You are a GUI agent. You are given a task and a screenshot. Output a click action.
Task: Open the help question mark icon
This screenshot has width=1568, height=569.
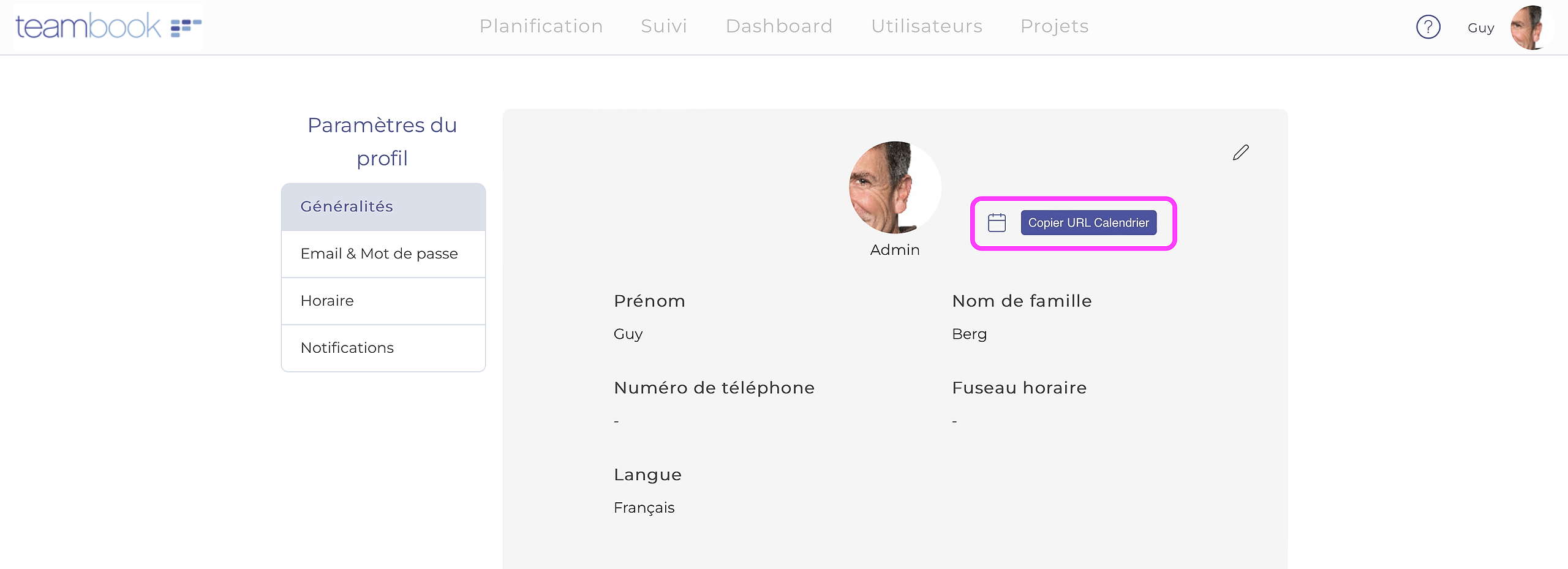coord(1428,27)
